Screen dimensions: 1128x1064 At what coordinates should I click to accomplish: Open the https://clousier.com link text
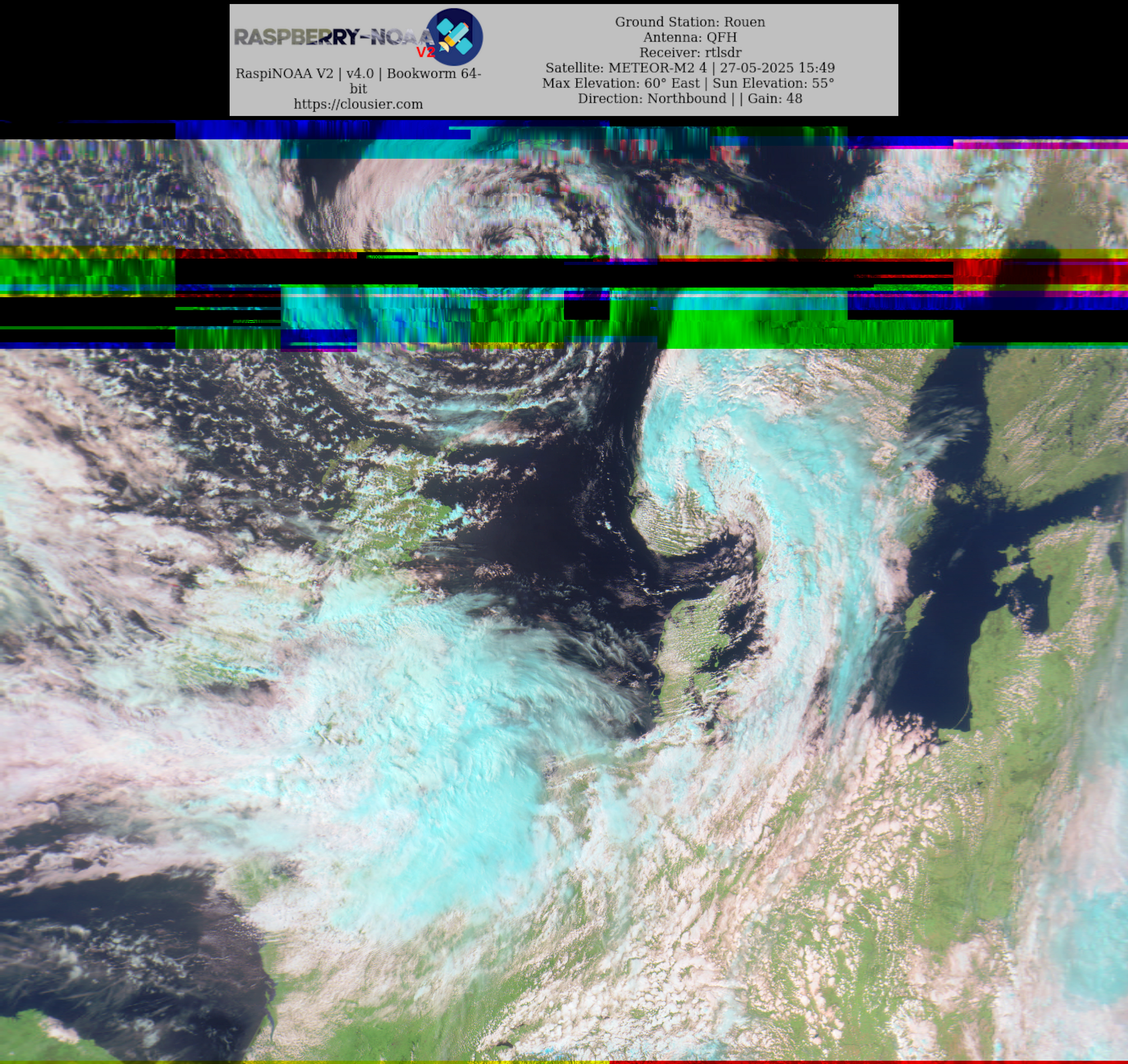point(358,104)
